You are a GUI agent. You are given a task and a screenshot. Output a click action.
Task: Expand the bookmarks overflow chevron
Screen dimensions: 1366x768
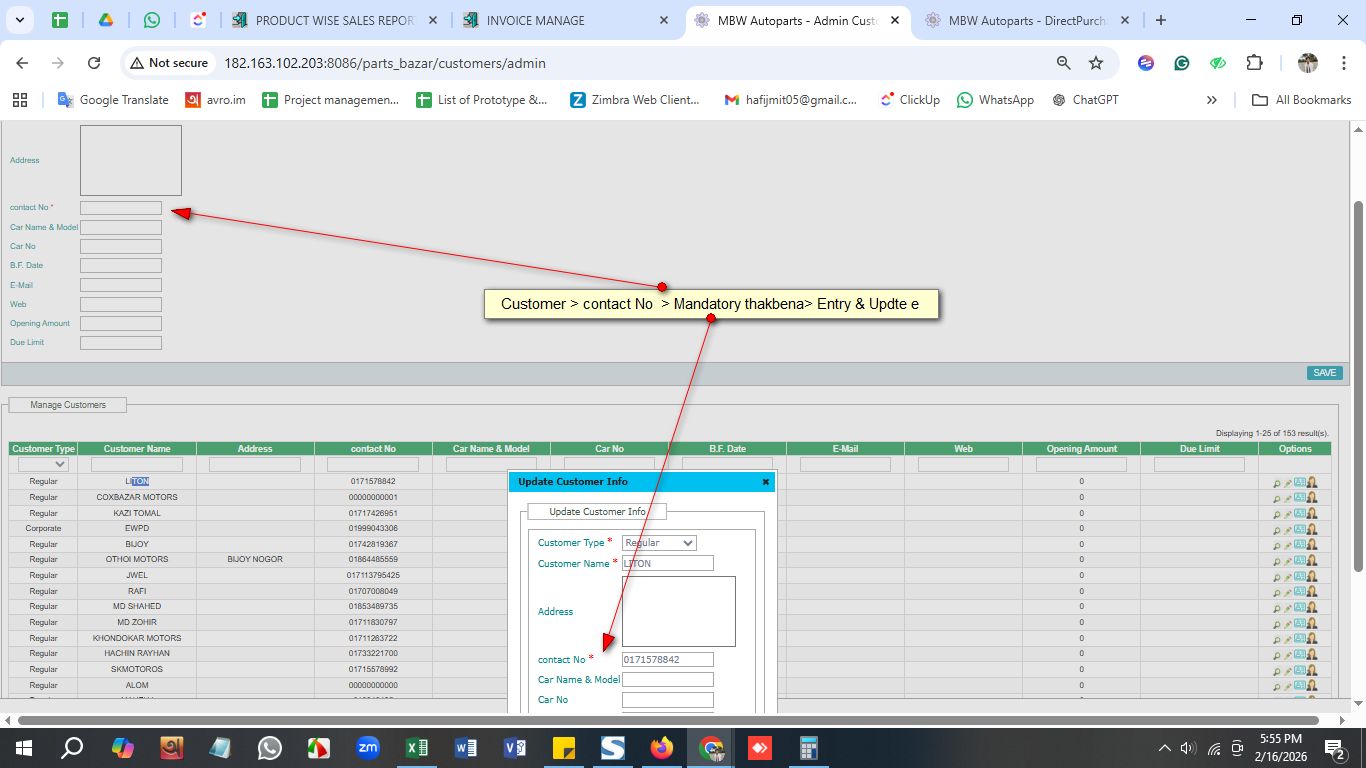pos(1212,100)
